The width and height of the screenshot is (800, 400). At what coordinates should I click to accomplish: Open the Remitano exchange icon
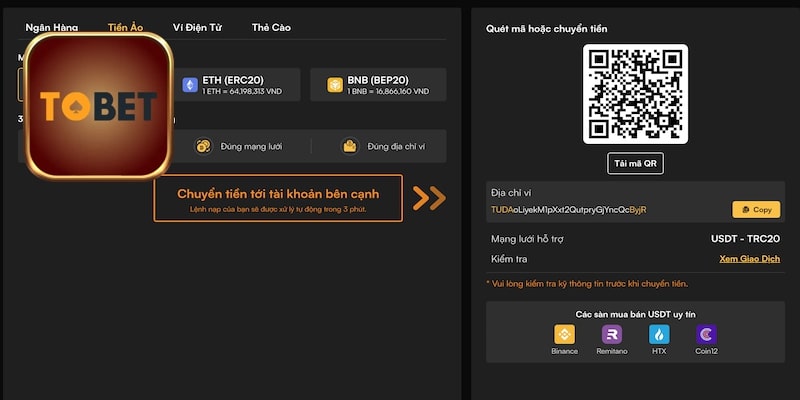point(612,335)
